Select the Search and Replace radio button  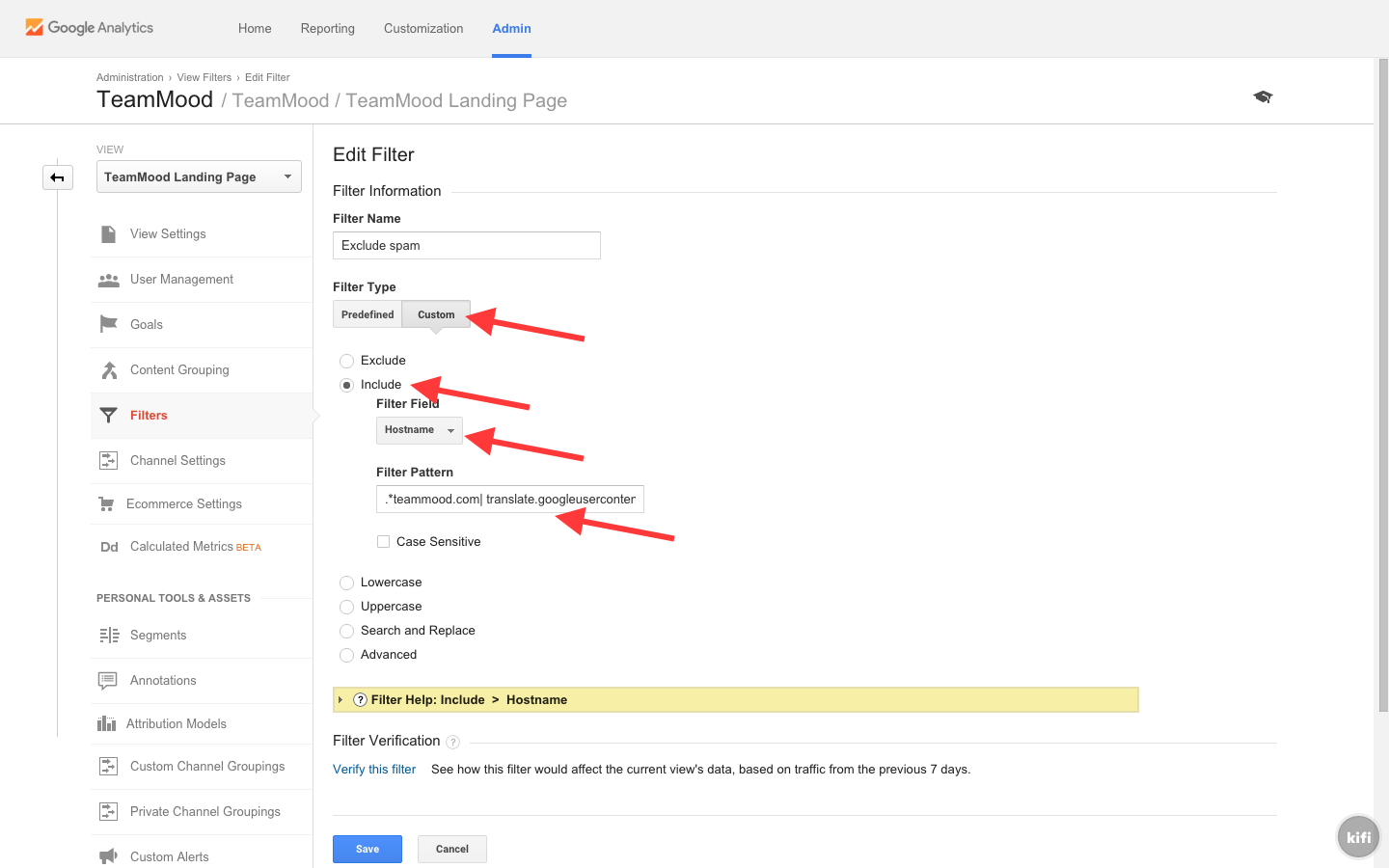pyautogui.click(x=346, y=631)
